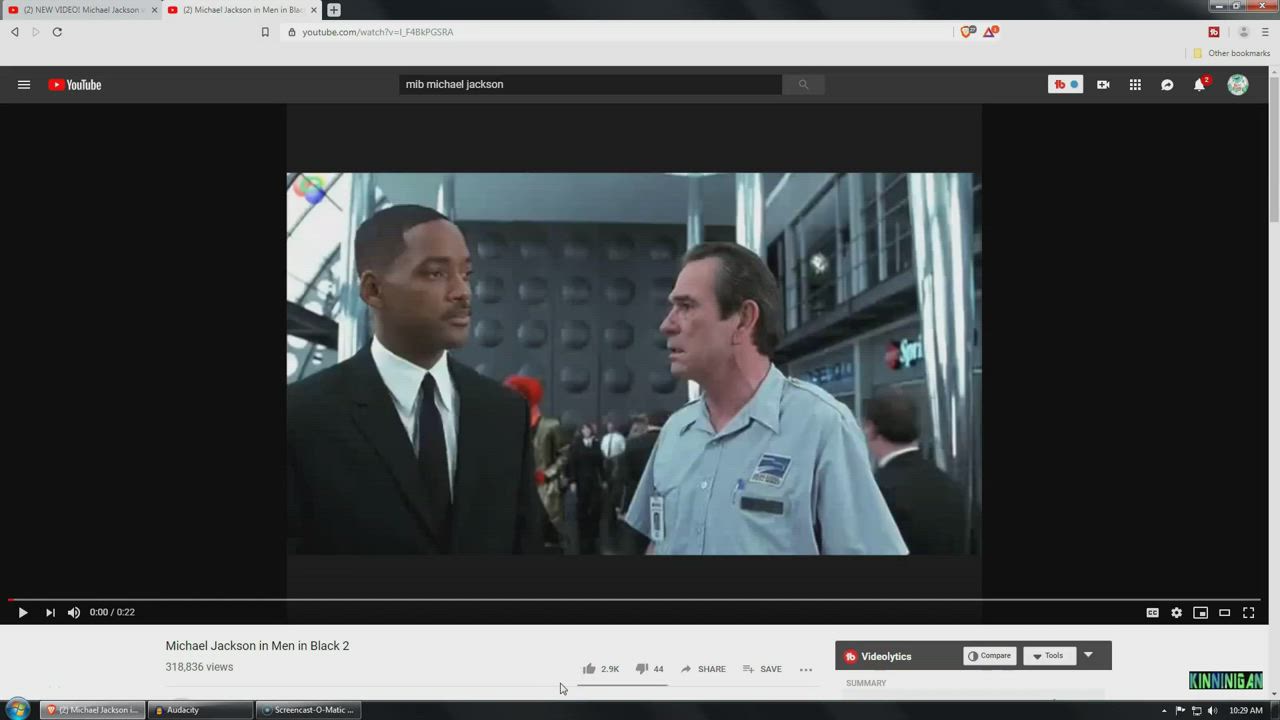
Task: Toggle closed captions on the video
Action: [x=1152, y=613]
